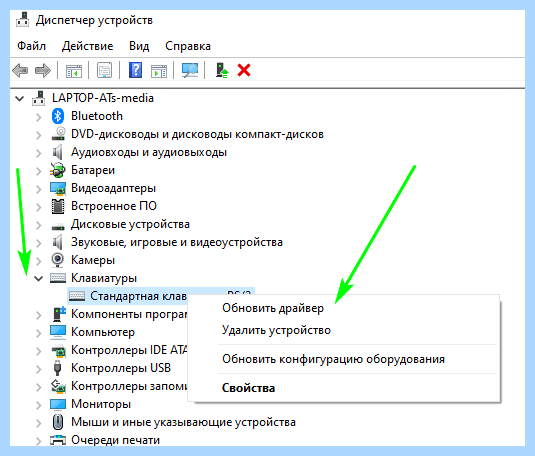Select the Контроллеры USB label
This screenshot has width=535, height=456.
[x=121, y=368]
